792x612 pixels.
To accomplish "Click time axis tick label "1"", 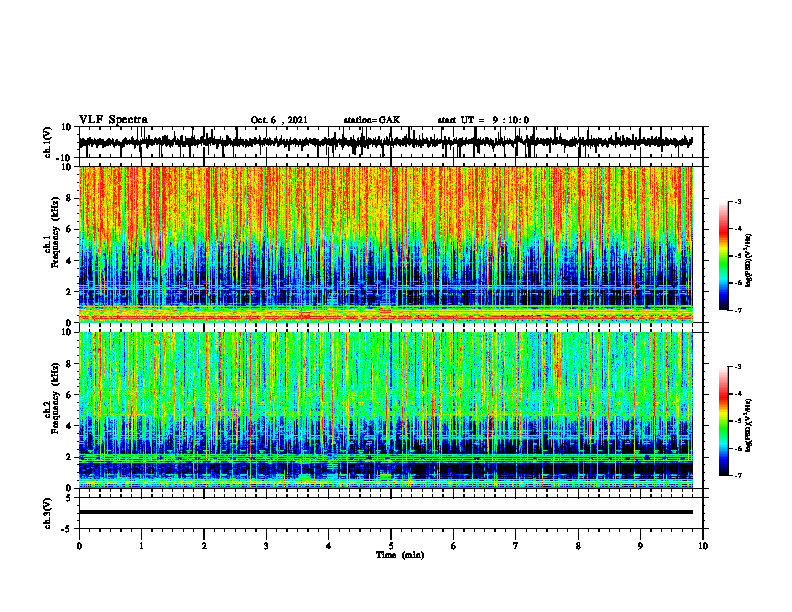I will tap(141, 546).
